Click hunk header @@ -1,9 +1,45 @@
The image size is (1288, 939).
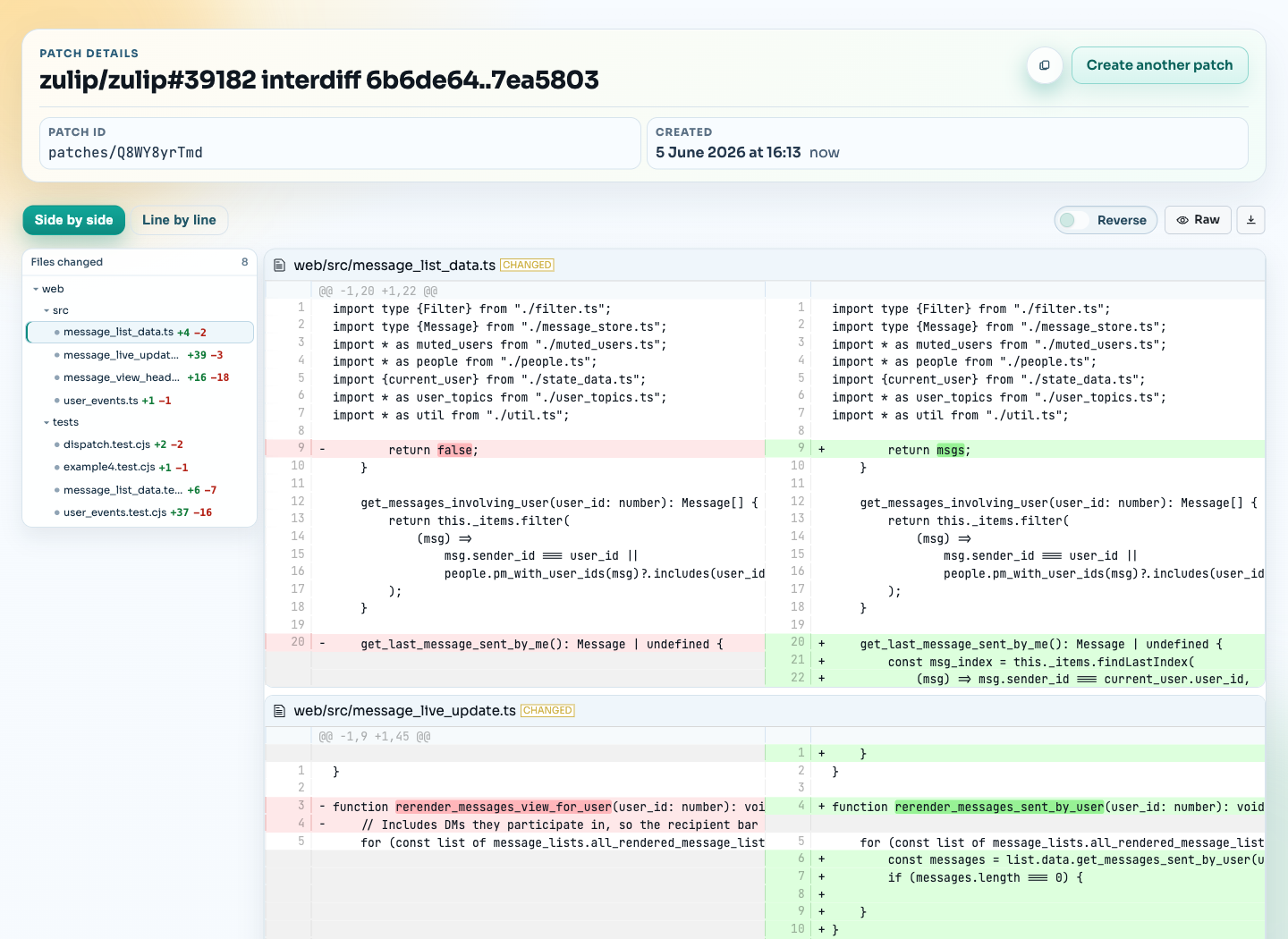pyautogui.click(x=375, y=737)
